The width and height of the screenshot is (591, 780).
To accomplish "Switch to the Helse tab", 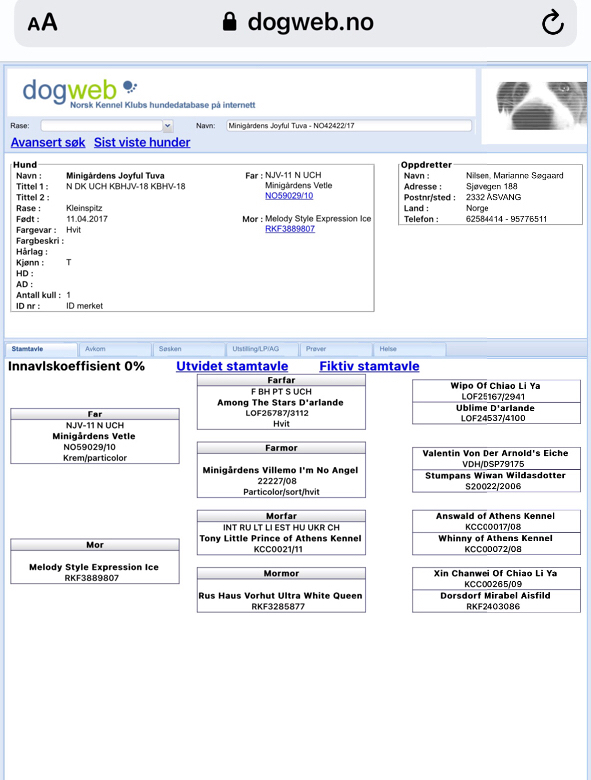I will click(x=409, y=349).
